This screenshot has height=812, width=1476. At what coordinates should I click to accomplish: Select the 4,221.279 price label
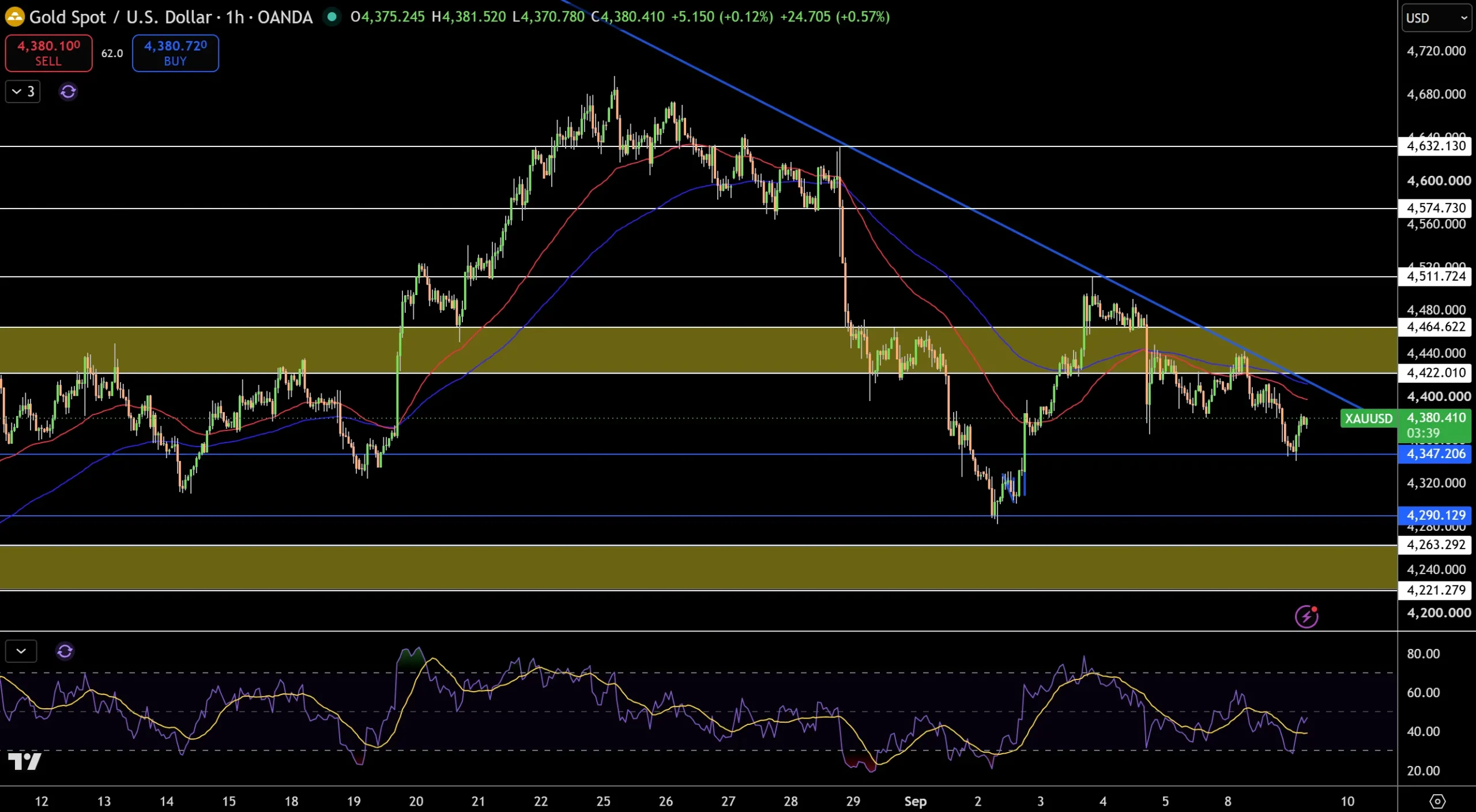pos(1436,590)
